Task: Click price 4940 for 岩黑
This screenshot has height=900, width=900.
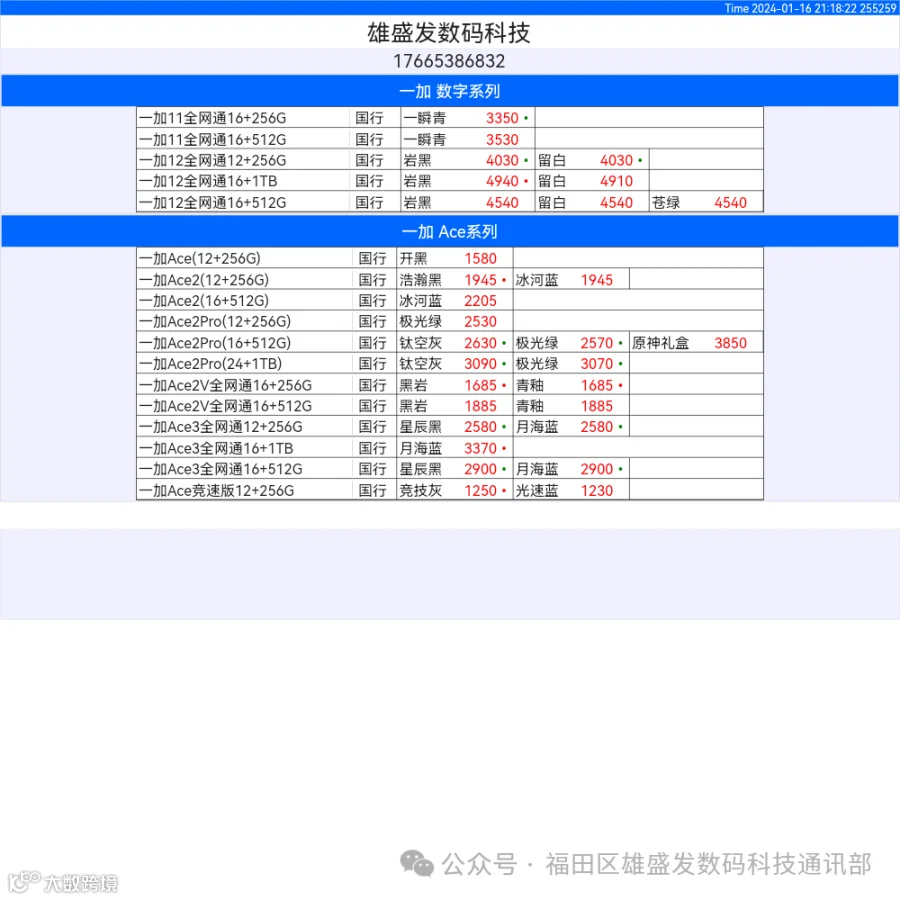Action: click(x=502, y=181)
